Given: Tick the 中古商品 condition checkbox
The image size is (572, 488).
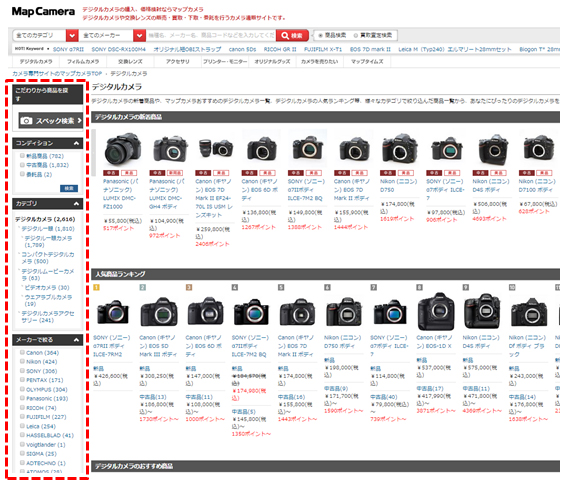Looking at the screenshot, I should tap(22, 165).
